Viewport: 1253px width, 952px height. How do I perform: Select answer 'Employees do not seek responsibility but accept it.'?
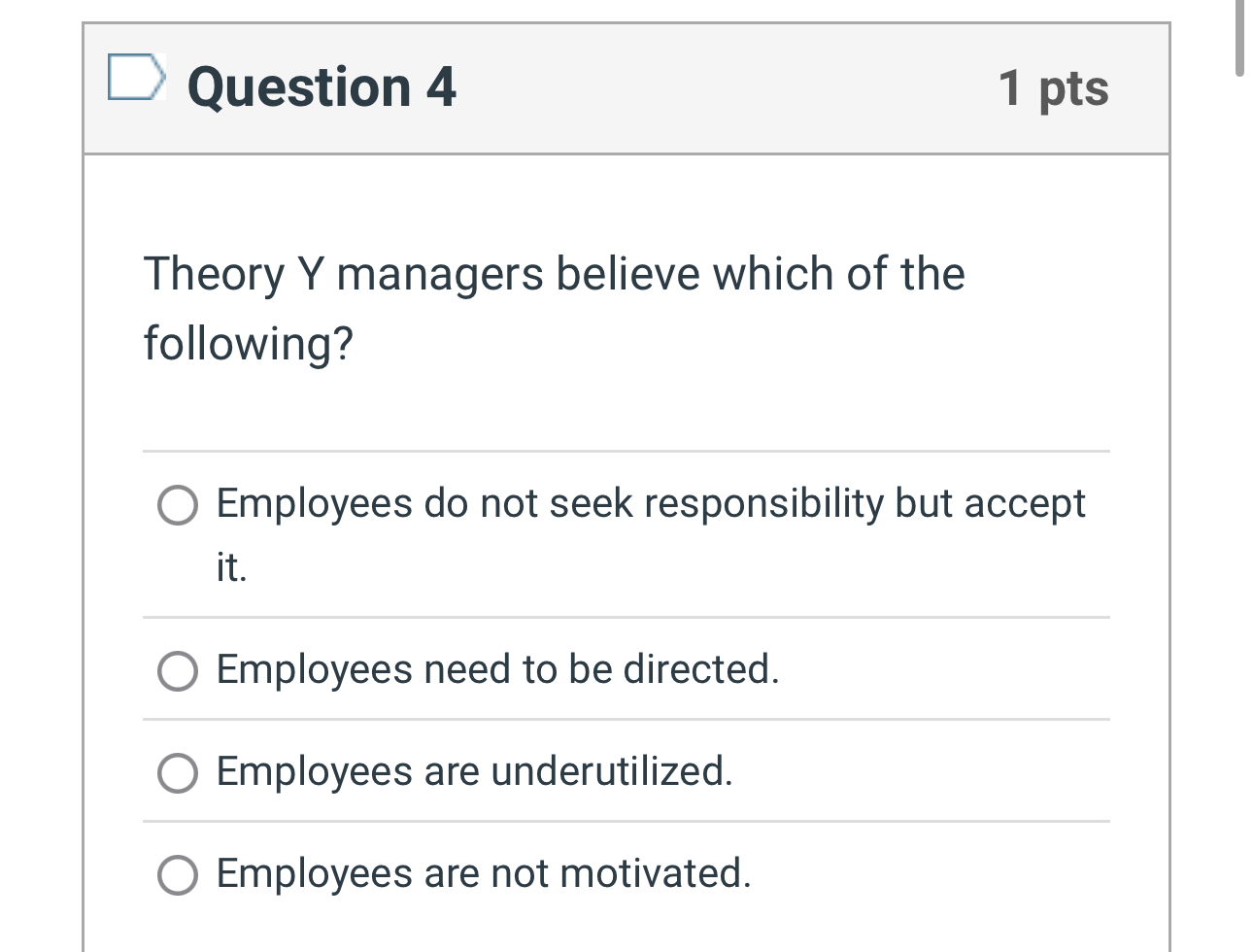(177, 504)
